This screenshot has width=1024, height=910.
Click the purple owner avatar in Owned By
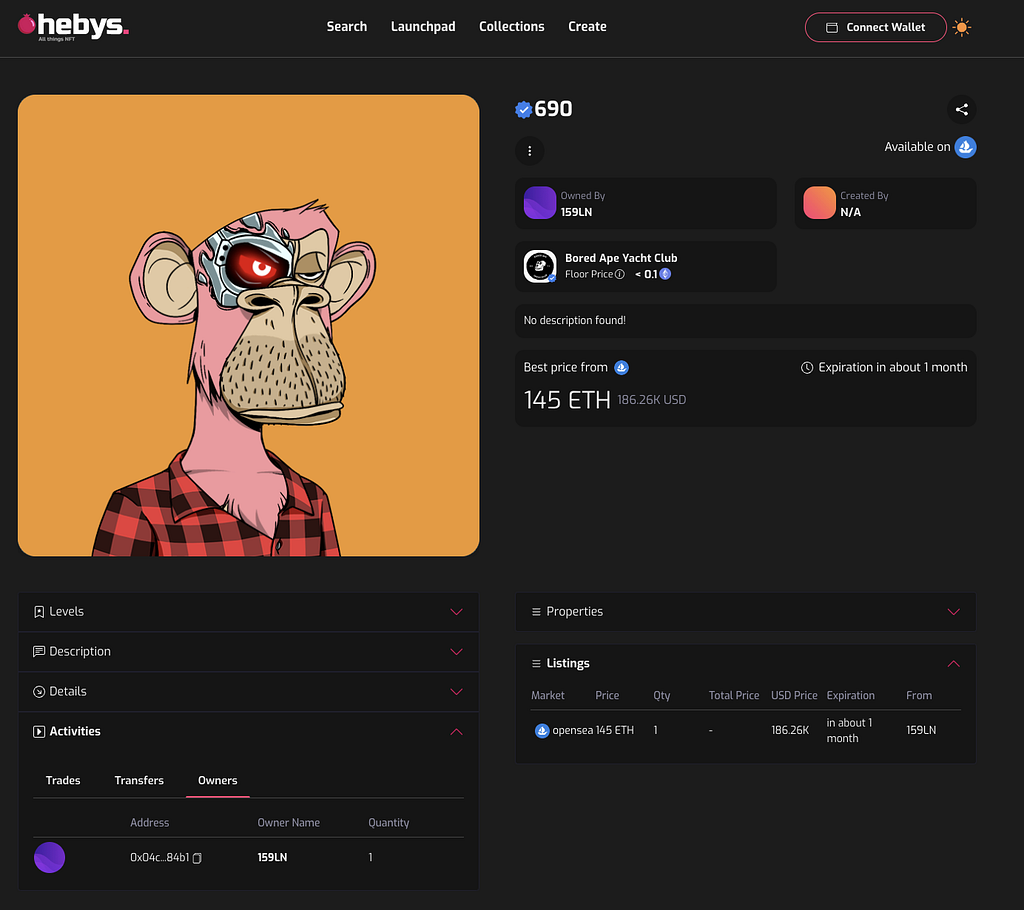coord(540,203)
